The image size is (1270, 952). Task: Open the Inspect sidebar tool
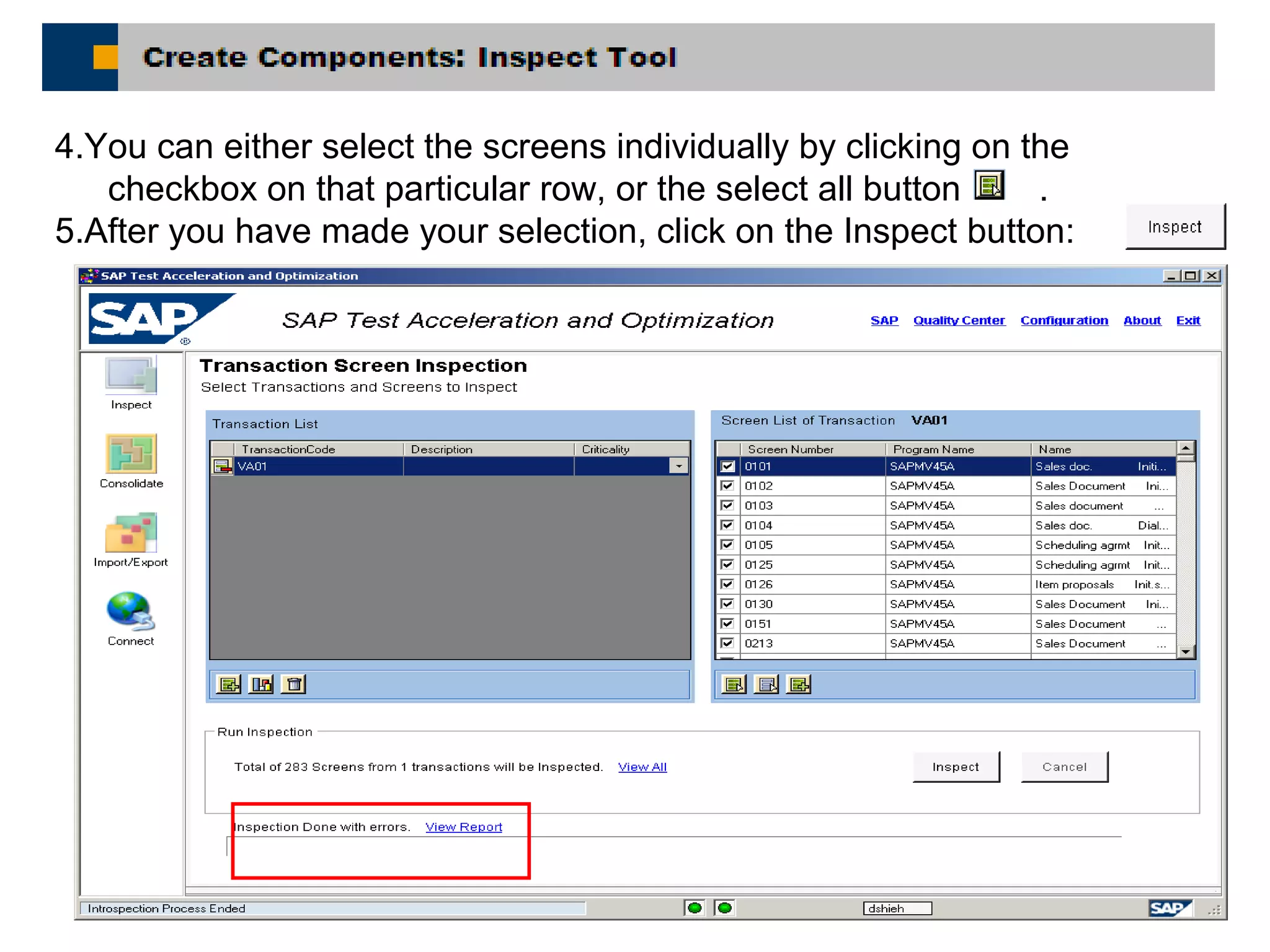point(131,383)
